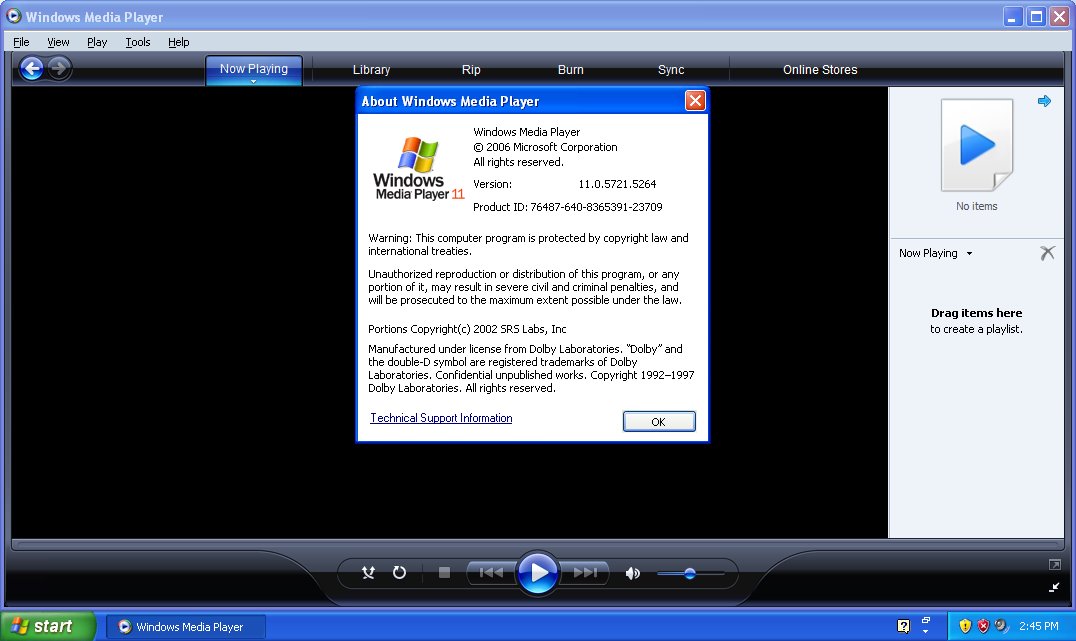Click the version number 11.0.5721.5264
Image resolution: width=1076 pixels, height=641 pixels.
click(x=617, y=184)
